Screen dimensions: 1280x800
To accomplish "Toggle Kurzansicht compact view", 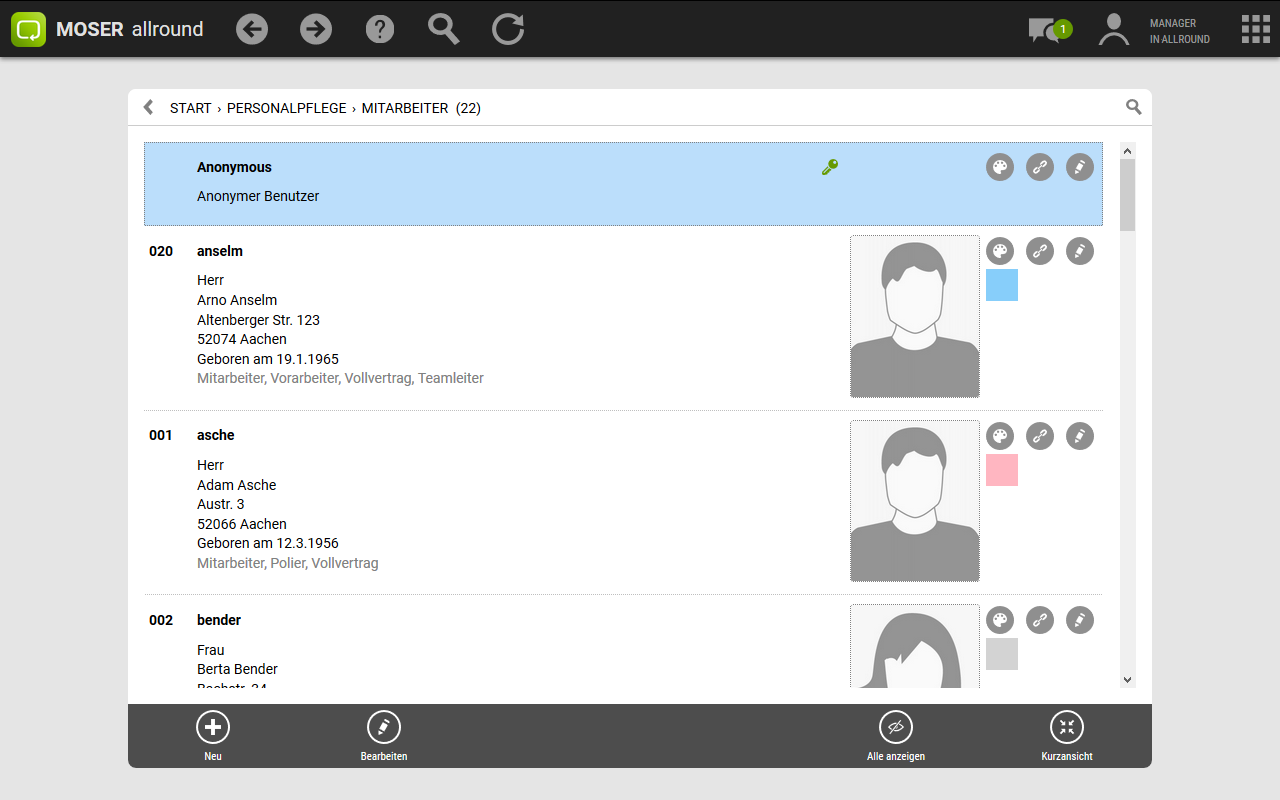I will [x=1066, y=735].
